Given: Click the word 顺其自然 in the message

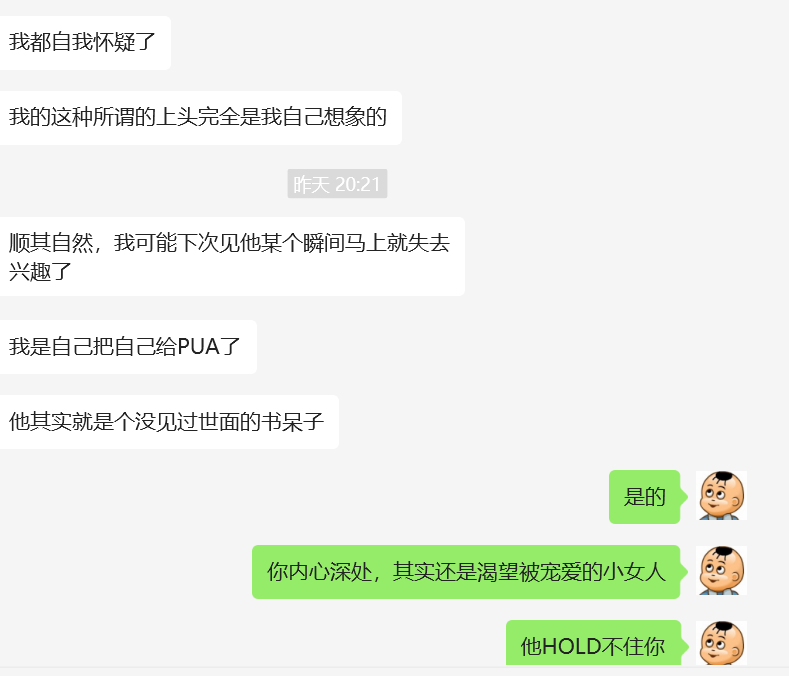Looking at the screenshot, I should 51,243.
